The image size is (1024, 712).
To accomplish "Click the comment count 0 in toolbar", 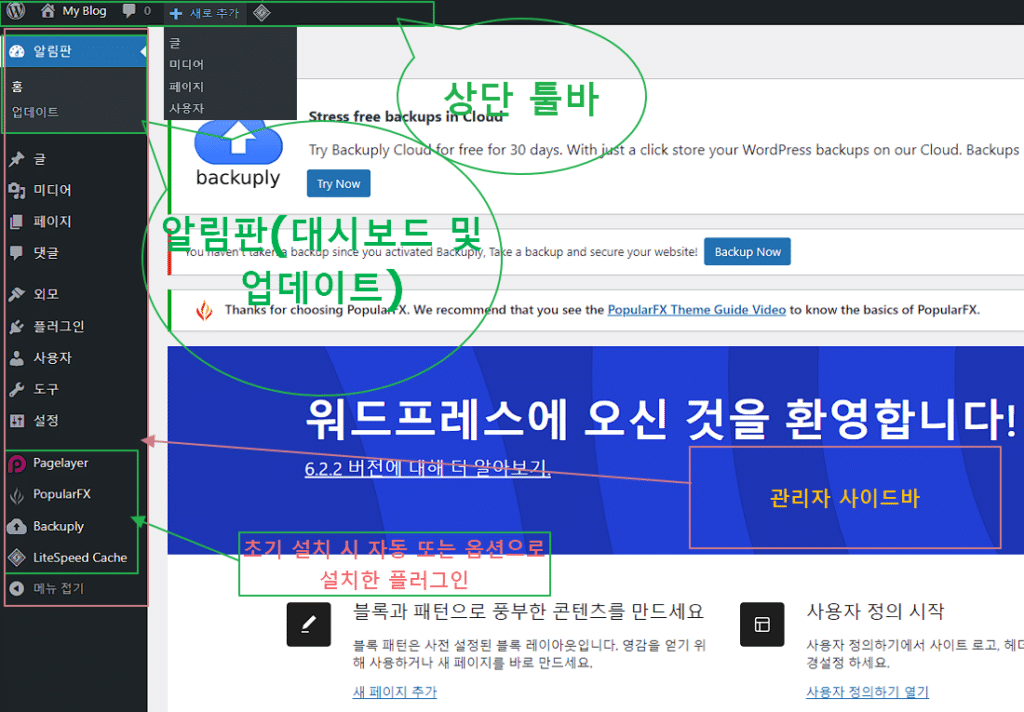I will pos(147,10).
